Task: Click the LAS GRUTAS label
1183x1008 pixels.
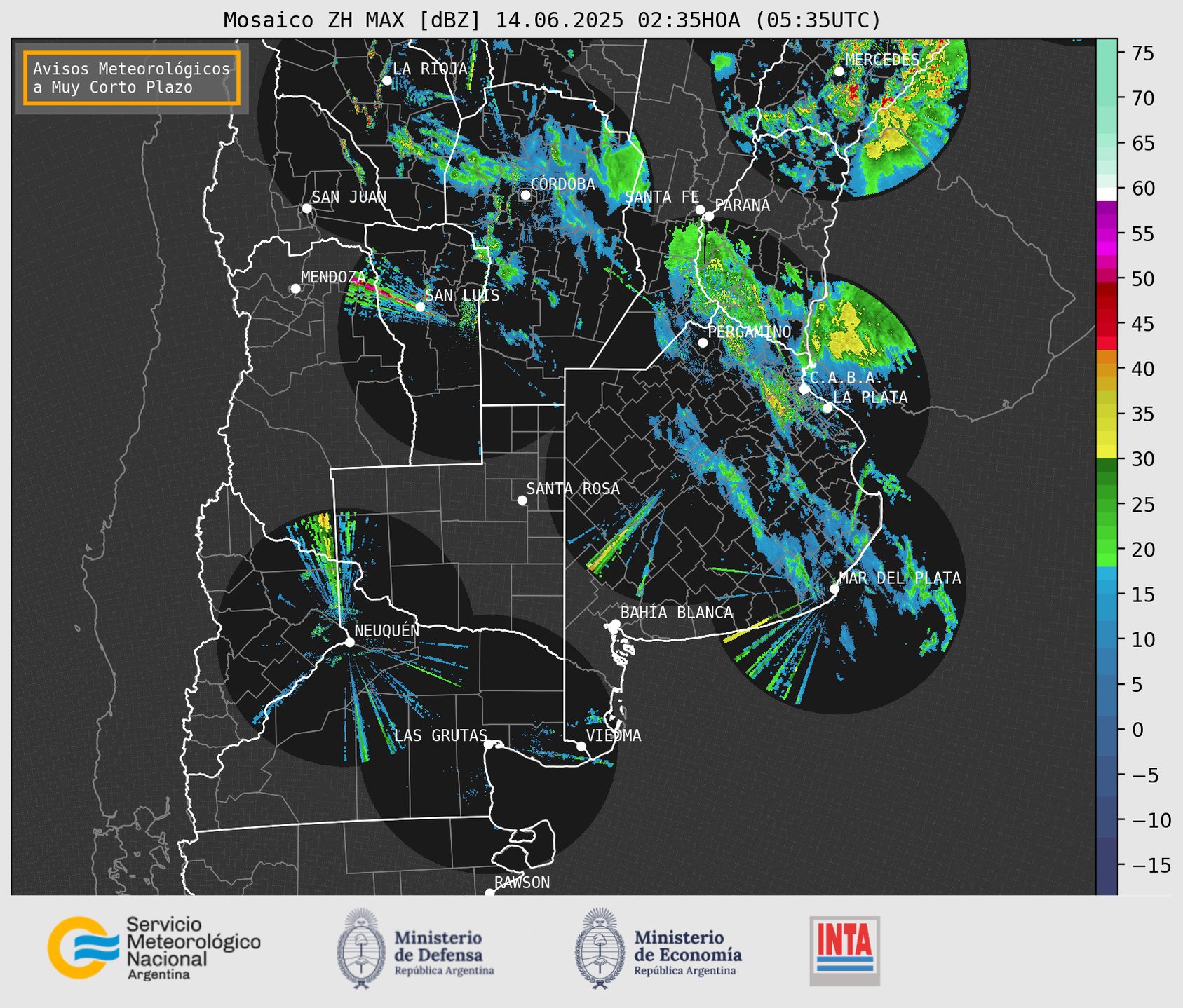Action: tap(440, 735)
